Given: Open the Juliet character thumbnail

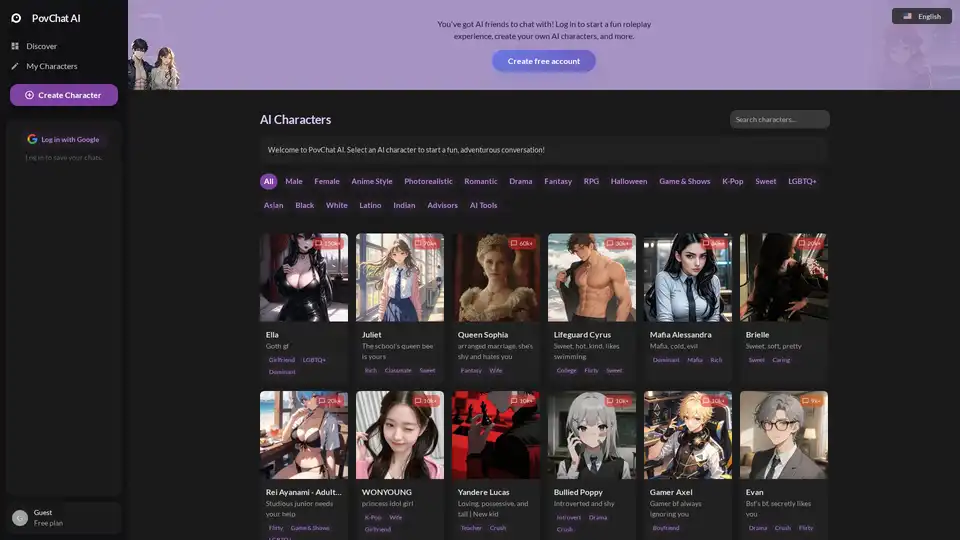Looking at the screenshot, I should pyautogui.click(x=400, y=278).
